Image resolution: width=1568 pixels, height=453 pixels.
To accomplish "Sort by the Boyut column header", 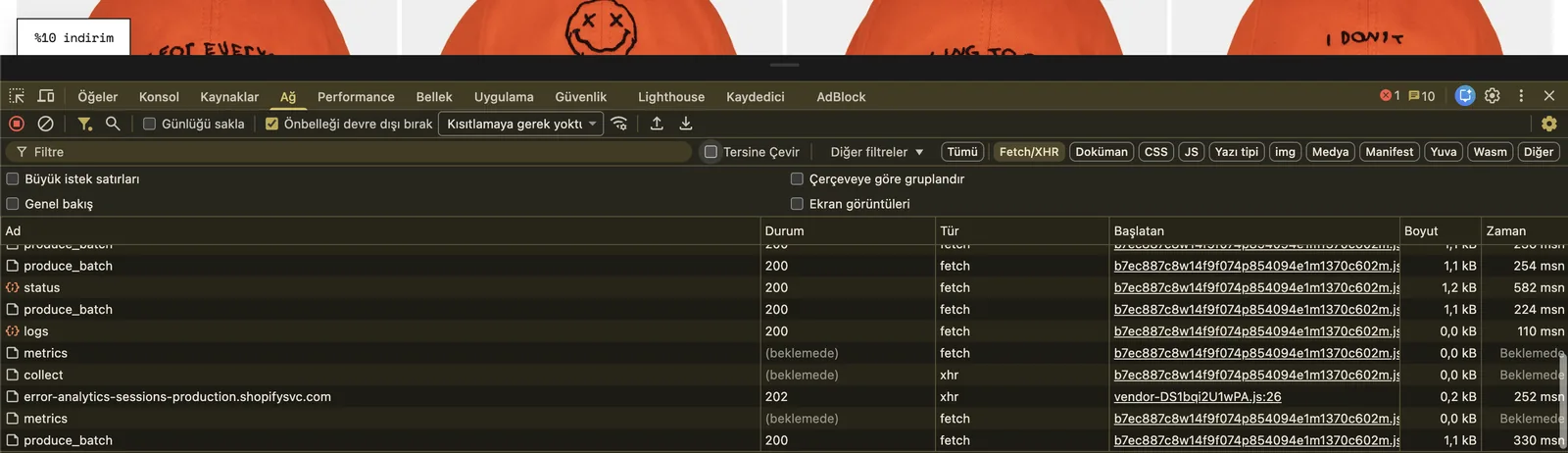I will 1440,230.
